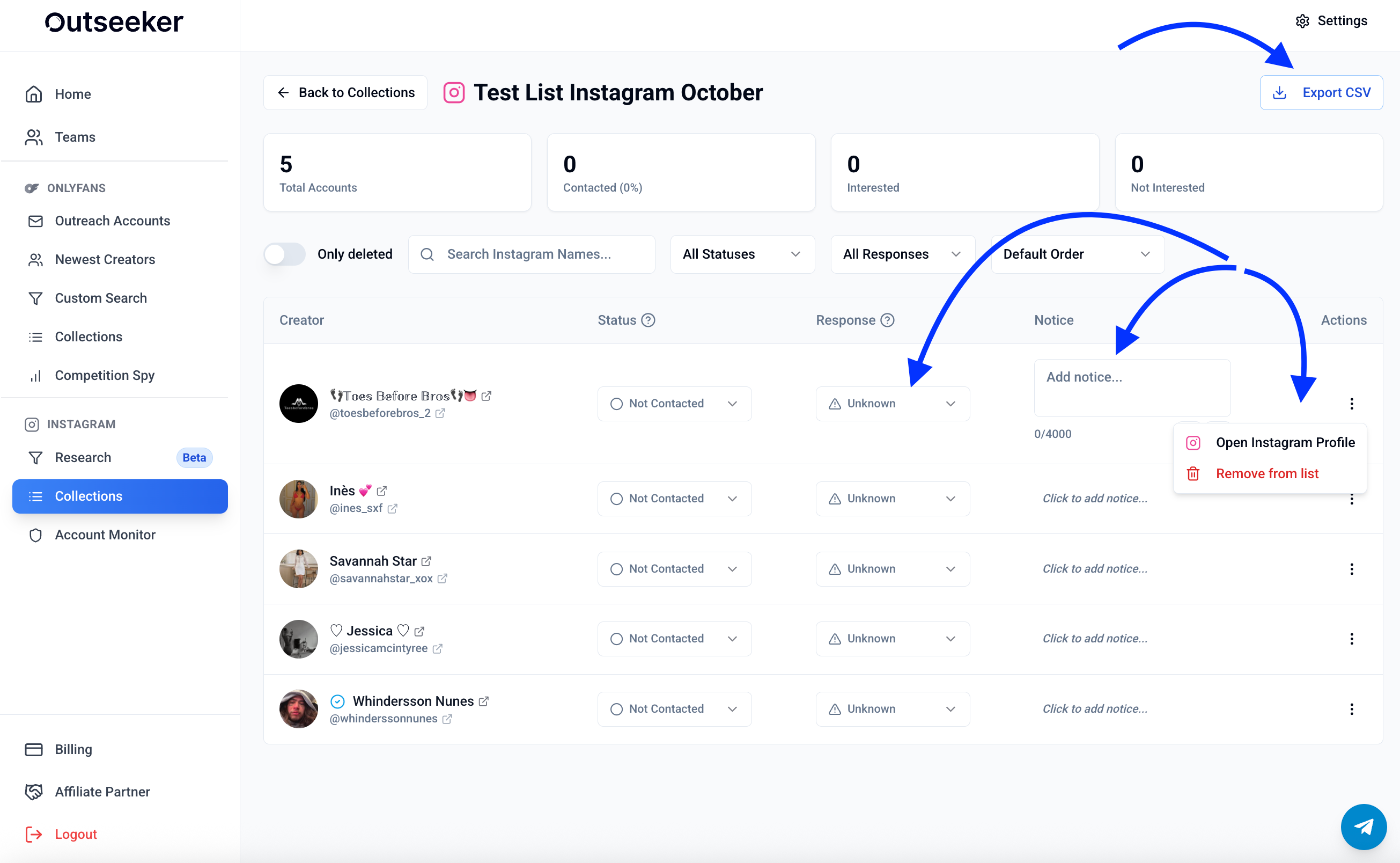Choose Remove from list in the menu

(x=1270, y=474)
